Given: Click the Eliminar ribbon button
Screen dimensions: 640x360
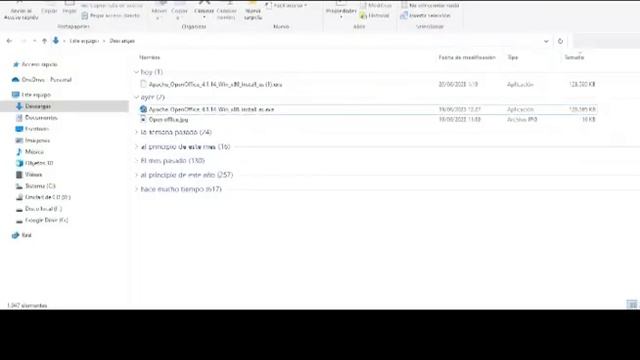Looking at the screenshot, I should coord(204,11).
